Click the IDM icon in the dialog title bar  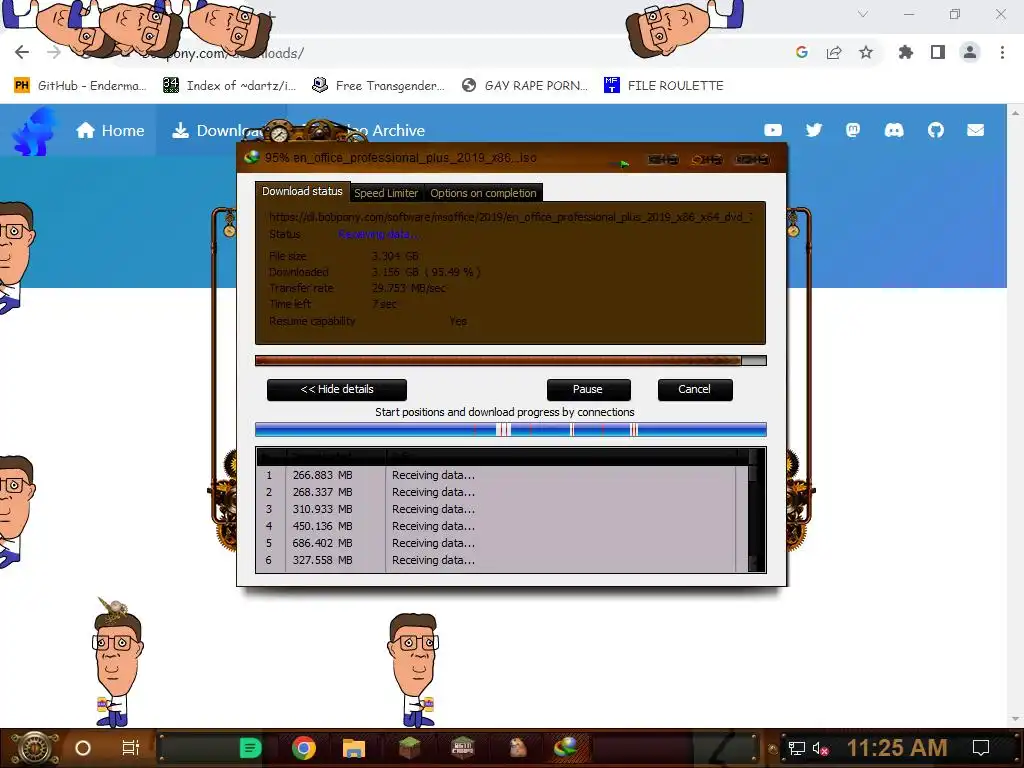251,157
